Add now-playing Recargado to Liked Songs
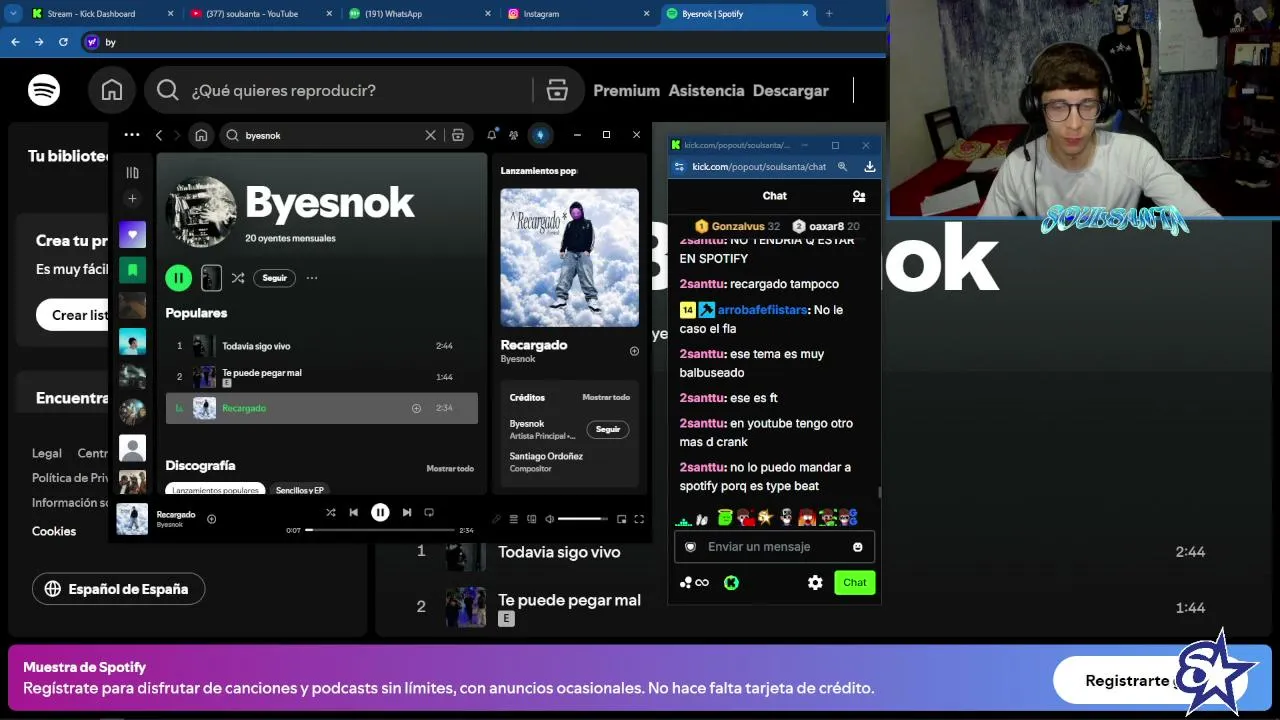The image size is (1280, 720). [211, 519]
